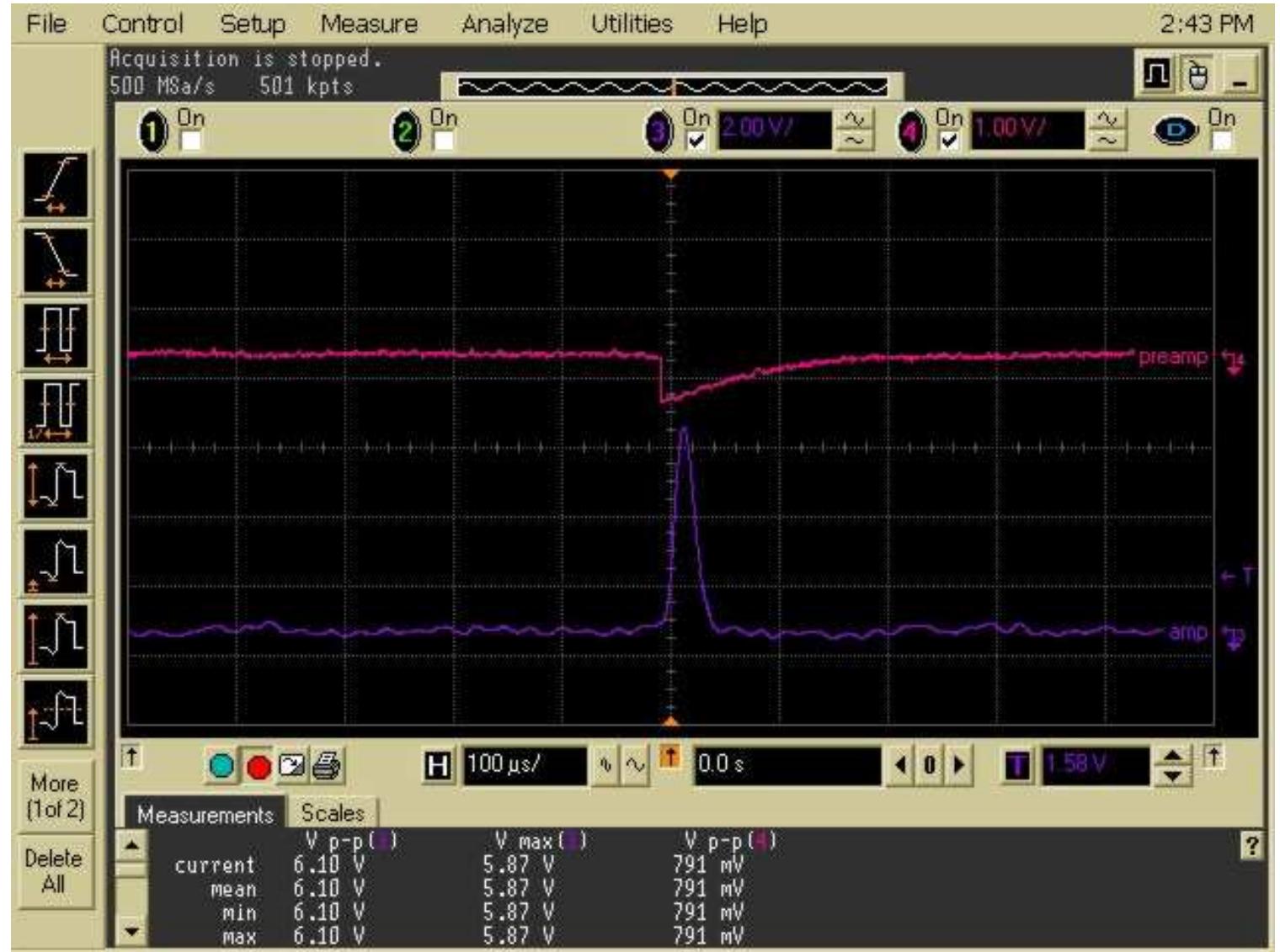Screen dimensions: 1280x952
Task: Select the rise time measurement icon
Action: tap(56, 184)
